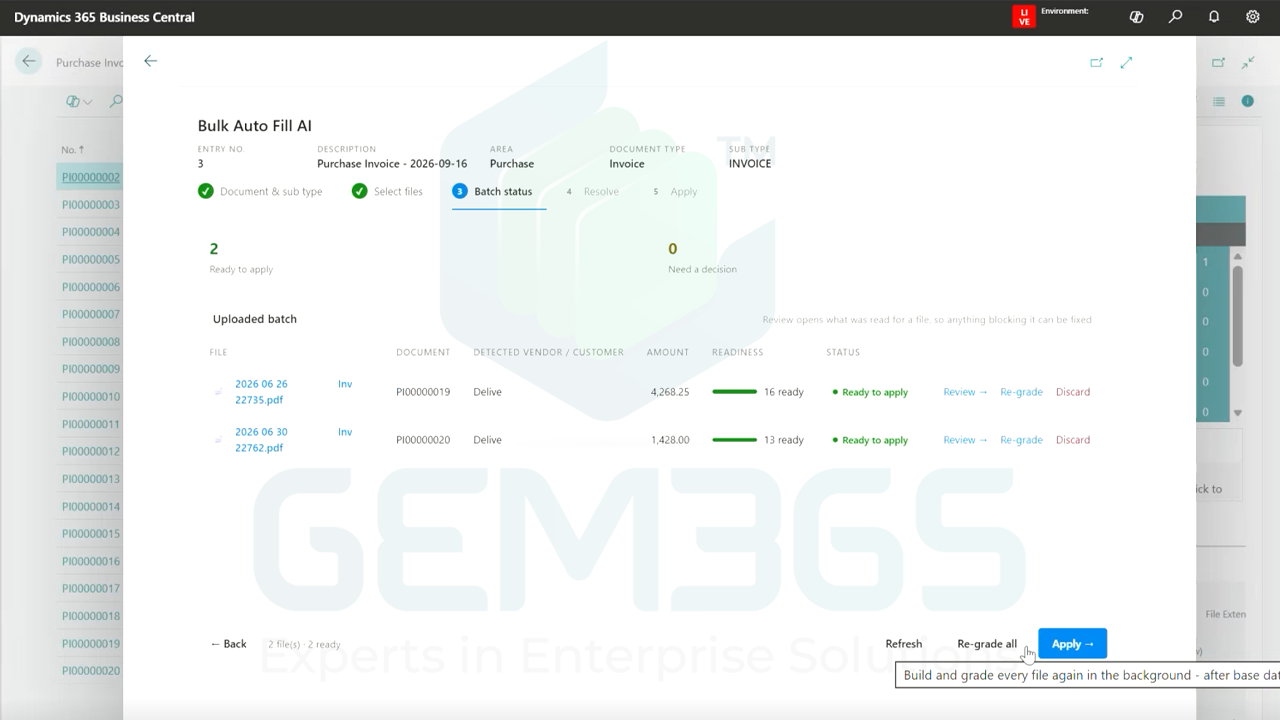Open the settings gear
This screenshot has width=1280, height=720.
point(1253,17)
